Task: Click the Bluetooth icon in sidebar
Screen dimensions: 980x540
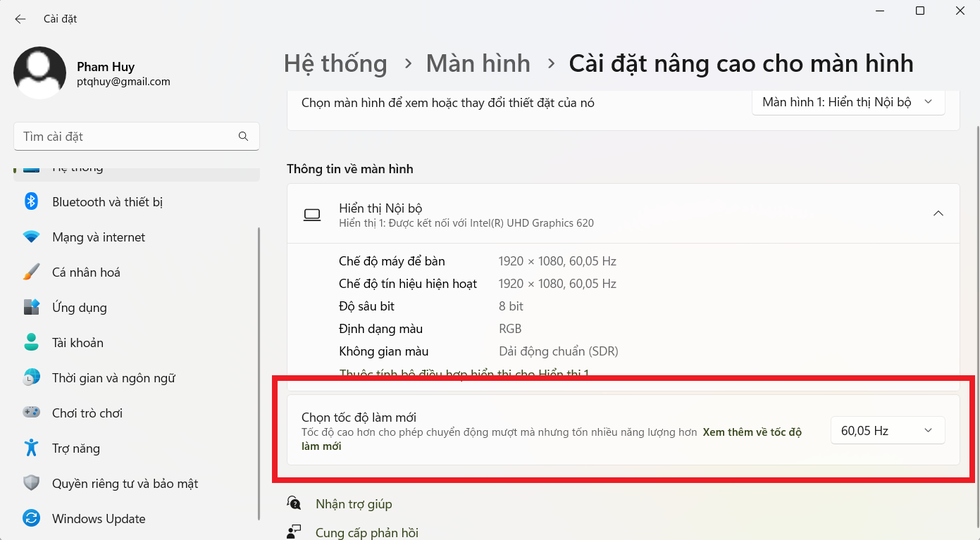Action: 31,201
